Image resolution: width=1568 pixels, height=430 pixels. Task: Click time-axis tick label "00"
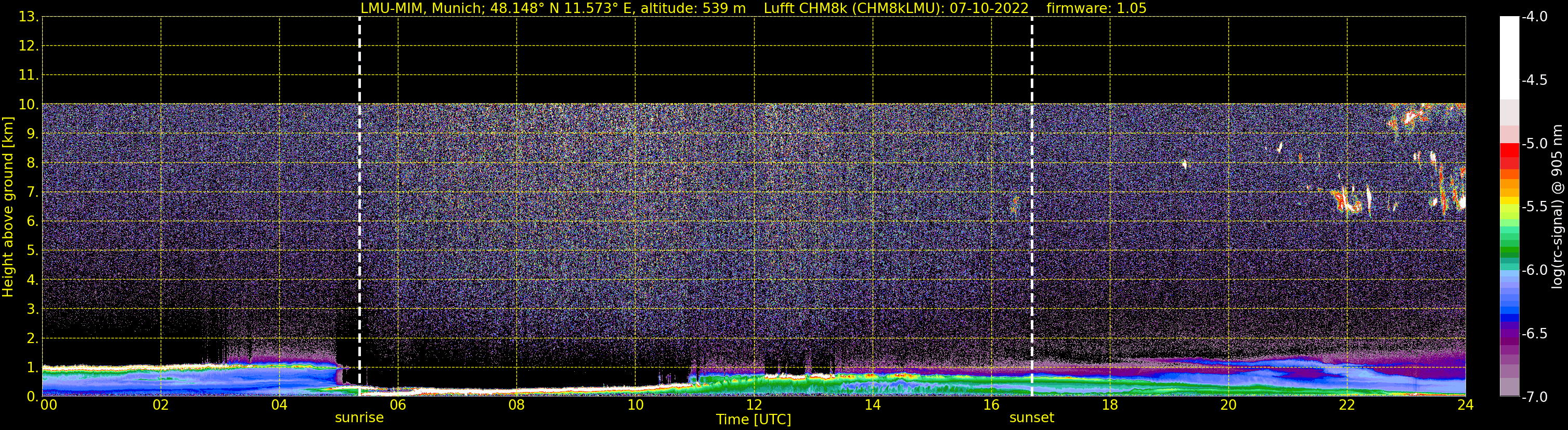coord(48,406)
